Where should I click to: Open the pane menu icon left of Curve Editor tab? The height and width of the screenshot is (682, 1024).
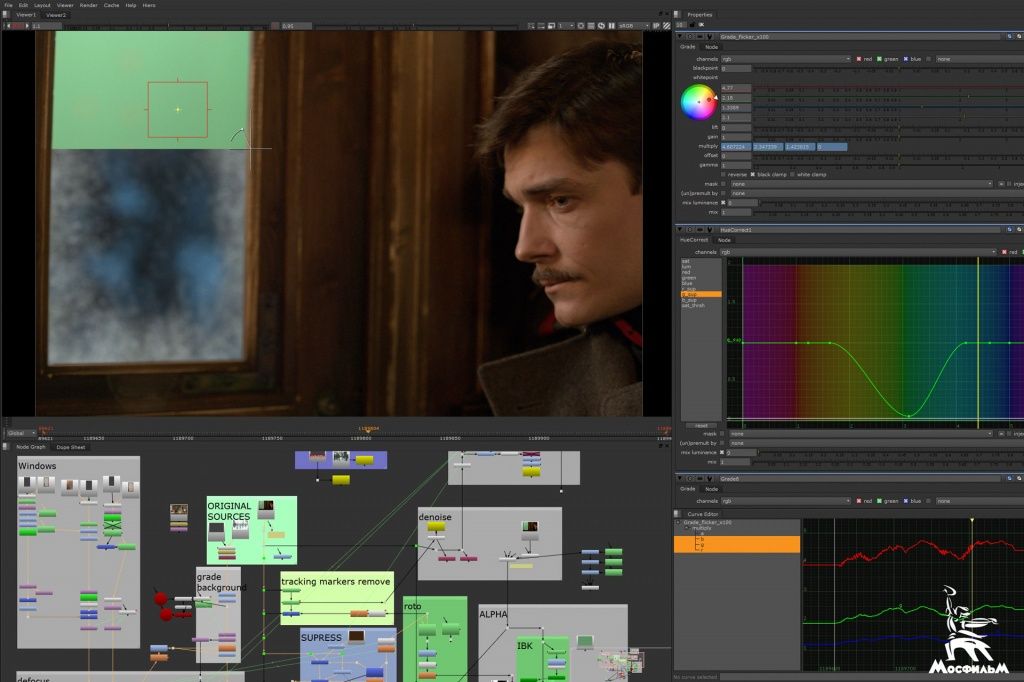pyautogui.click(x=677, y=514)
